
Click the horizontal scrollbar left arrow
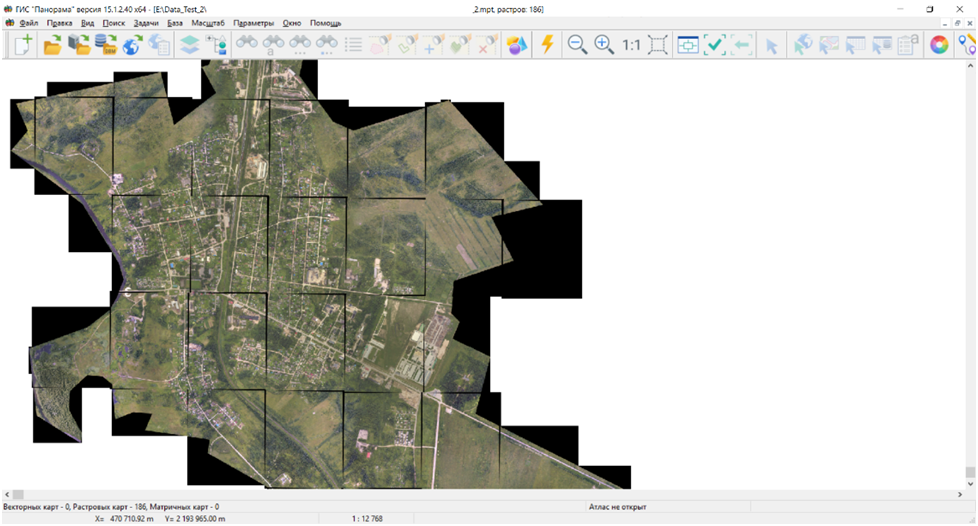[x=7, y=495]
